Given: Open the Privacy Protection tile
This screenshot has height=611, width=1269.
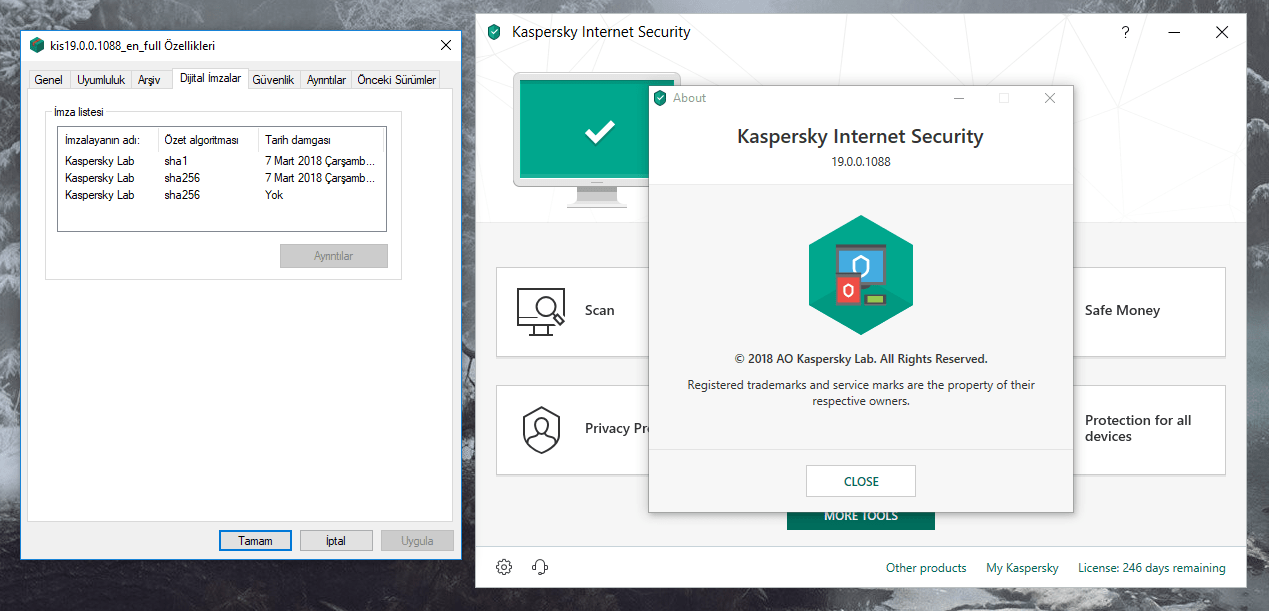Looking at the screenshot, I should pyautogui.click(x=572, y=430).
